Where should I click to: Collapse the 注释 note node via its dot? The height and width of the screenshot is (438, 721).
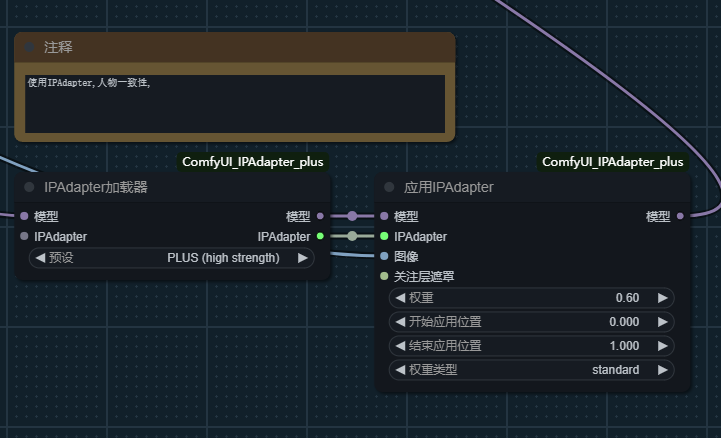coord(29,46)
